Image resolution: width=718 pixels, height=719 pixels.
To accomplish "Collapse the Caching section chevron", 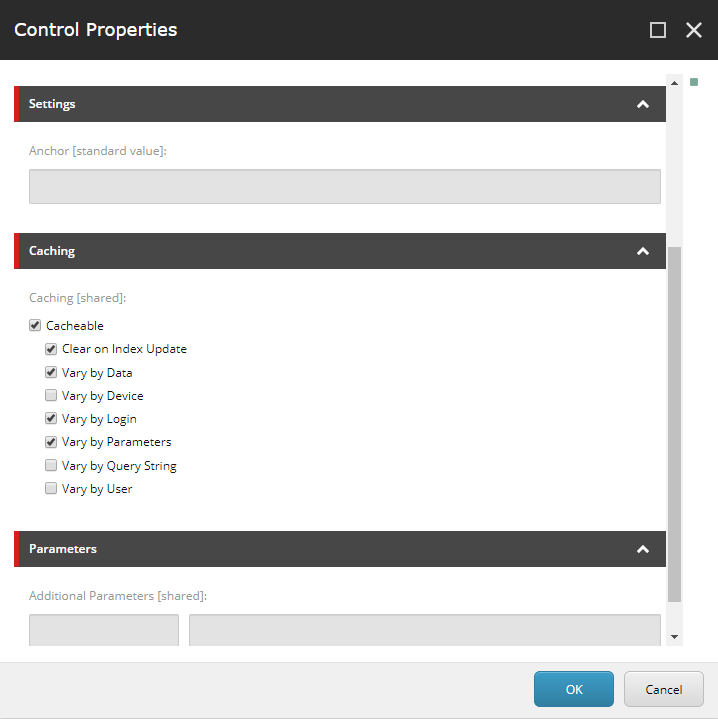I will pyautogui.click(x=643, y=251).
